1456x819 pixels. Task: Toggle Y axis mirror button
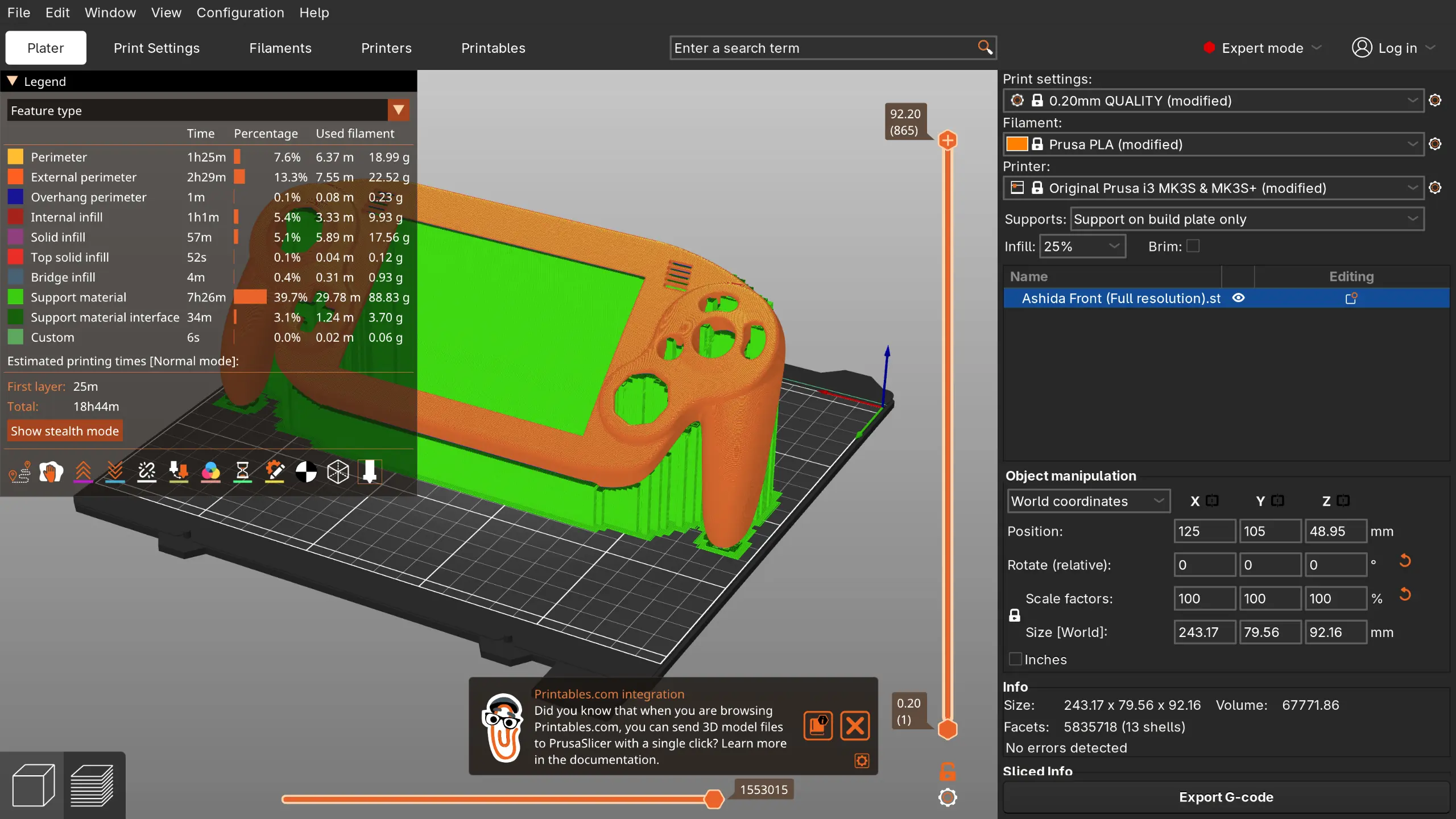tap(1277, 500)
